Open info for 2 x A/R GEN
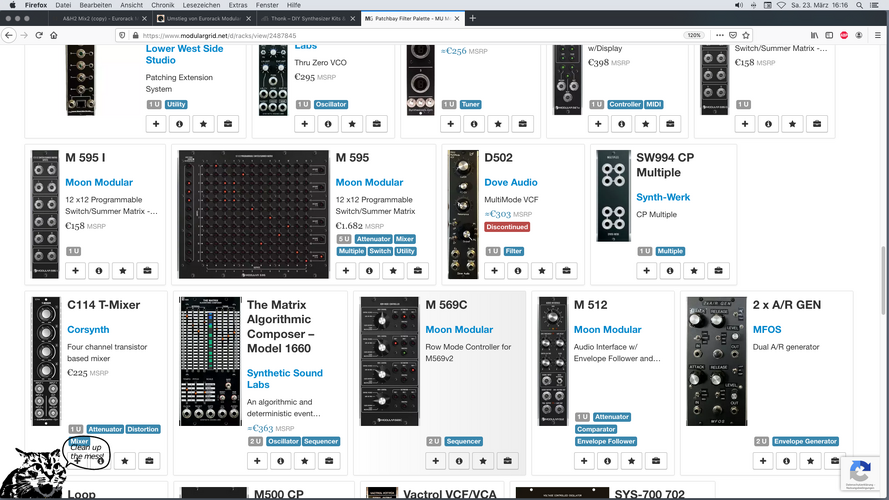Image resolution: width=889 pixels, height=500 pixels. point(786,461)
